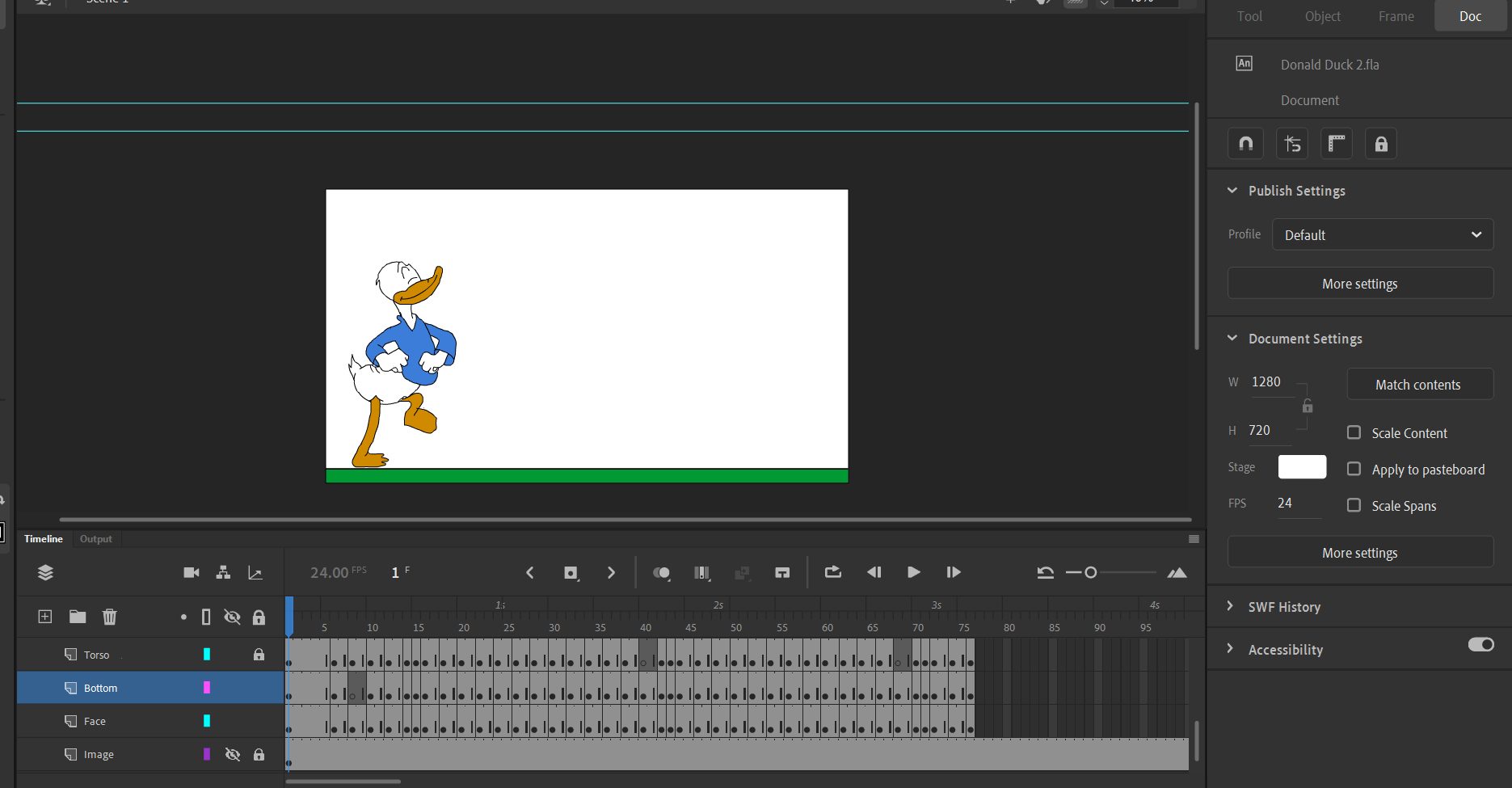Turn off the Accessibility toggle
The height and width of the screenshot is (788, 1512).
[1480, 645]
